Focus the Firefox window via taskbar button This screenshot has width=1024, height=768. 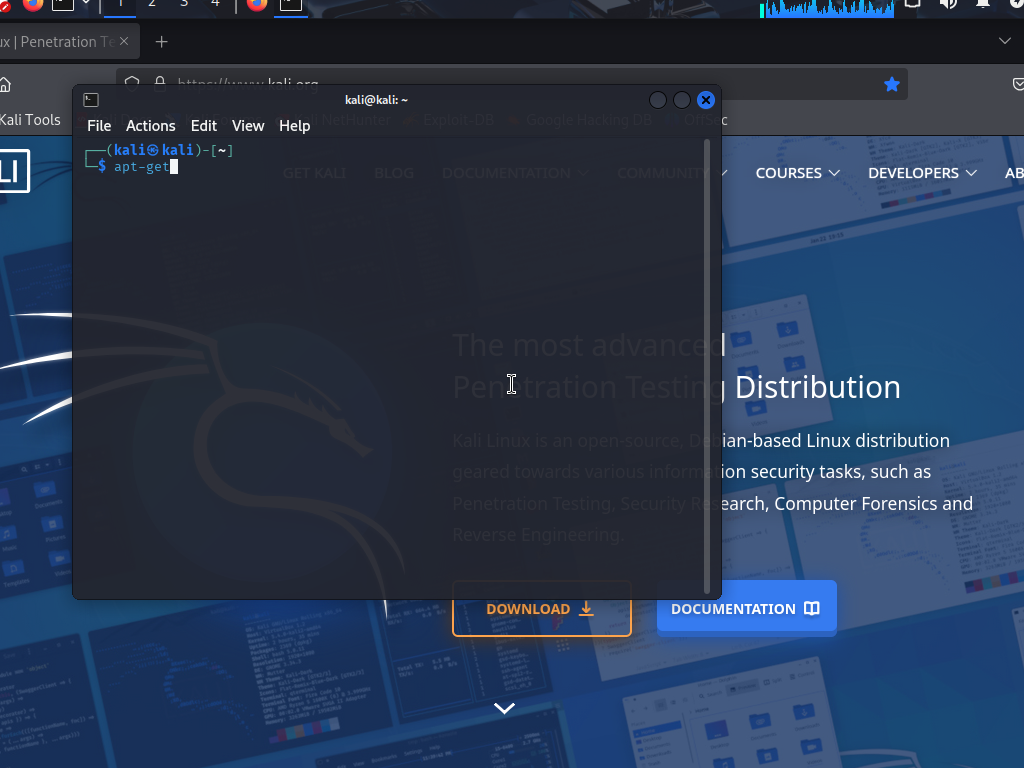pos(257,5)
